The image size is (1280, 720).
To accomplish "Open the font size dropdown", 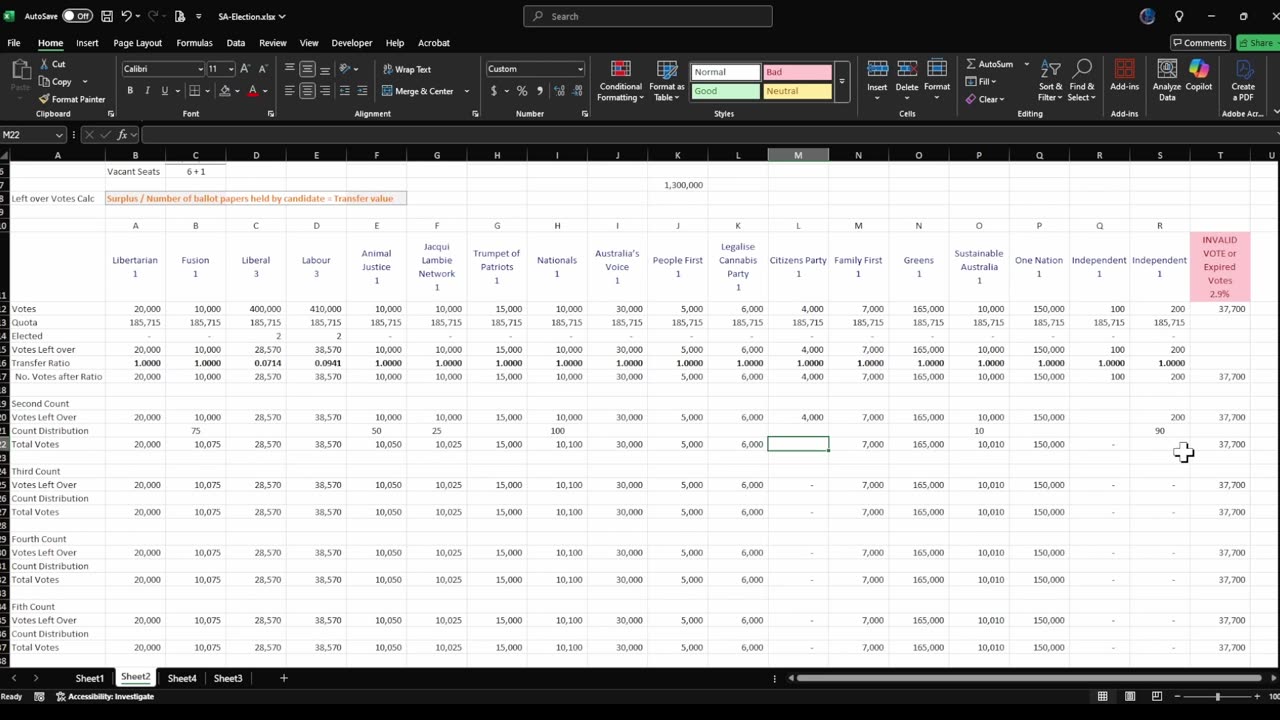I will click(x=231, y=69).
